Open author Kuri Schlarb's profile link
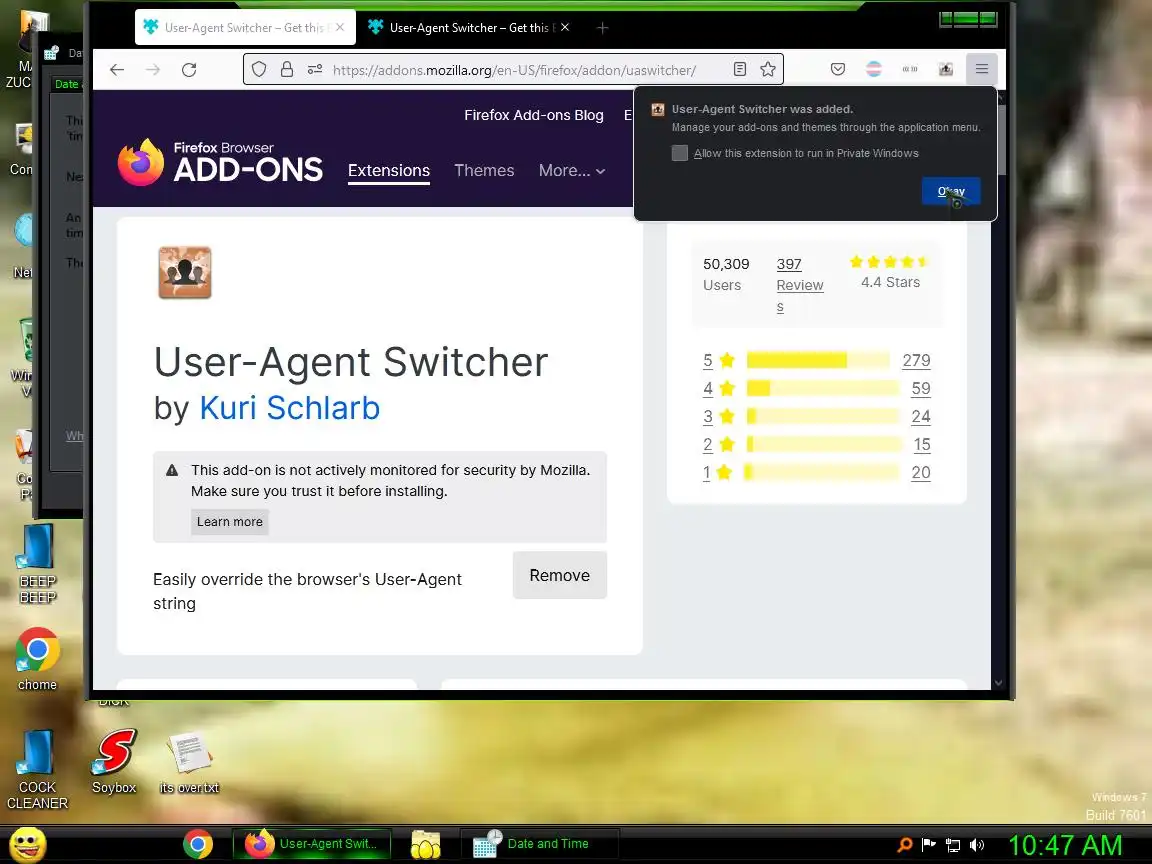 click(x=289, y=408)
